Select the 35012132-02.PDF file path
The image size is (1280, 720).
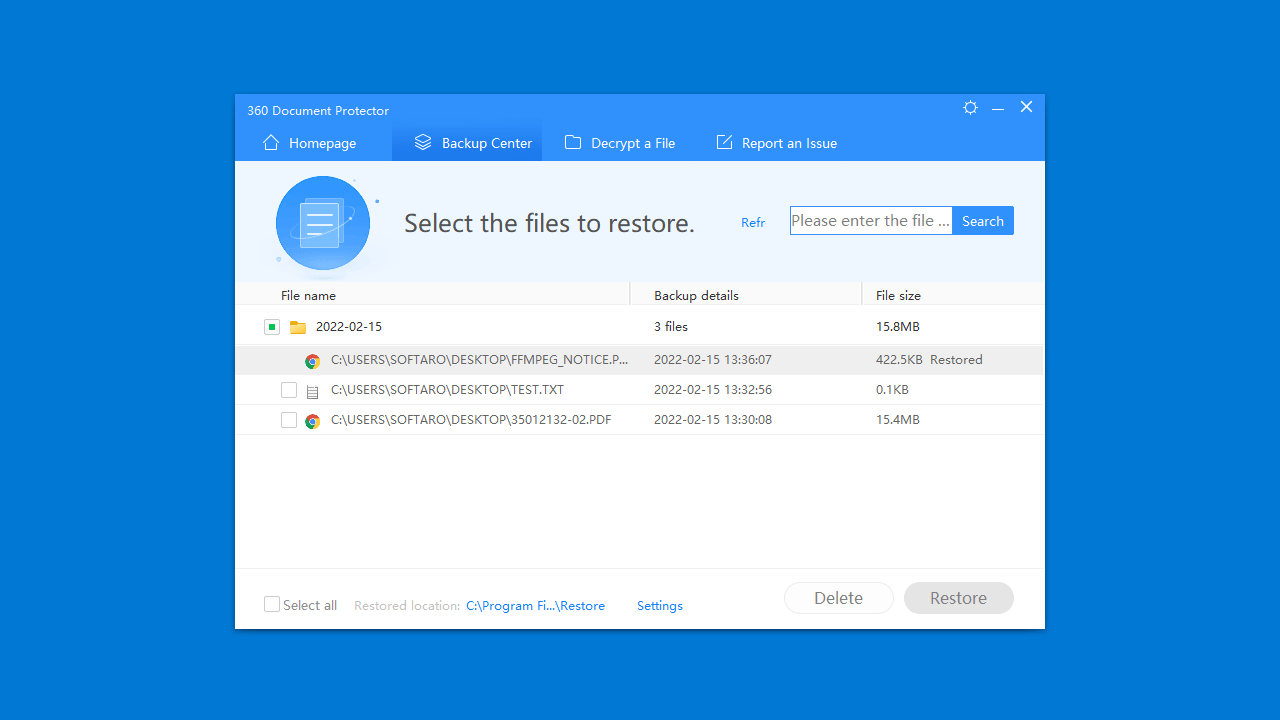click(x=471, y=420)
